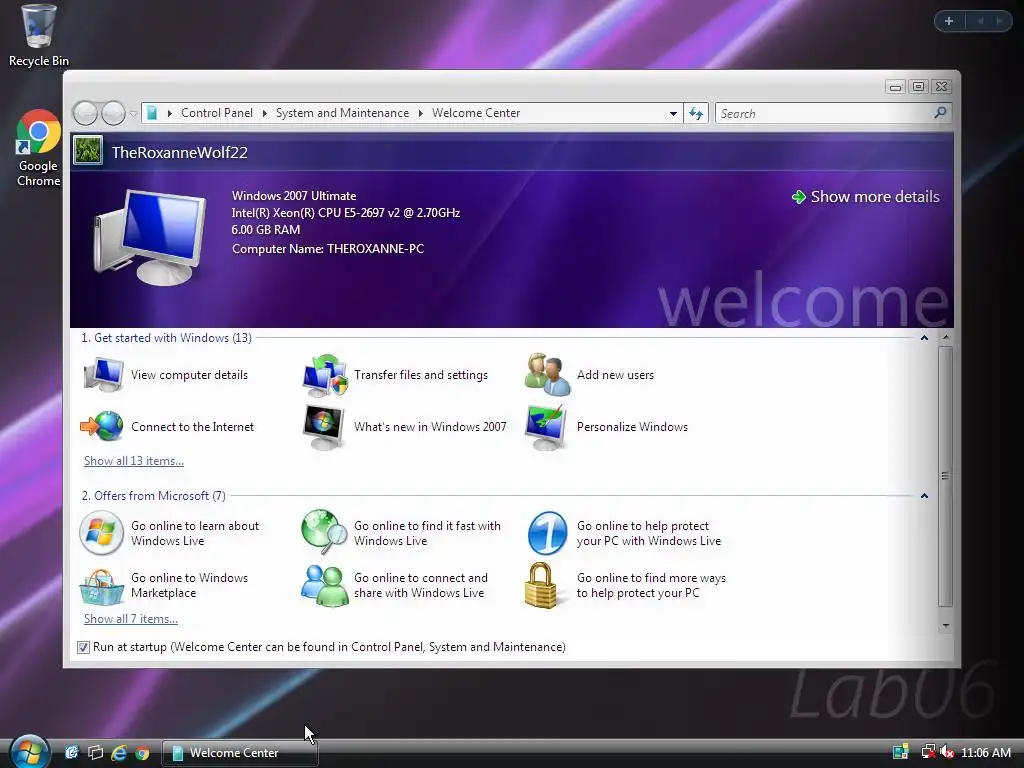Screen dimensions: 1024x768
Task: Open What's new in Windows 2007 icon
Action: coord(324,427)
